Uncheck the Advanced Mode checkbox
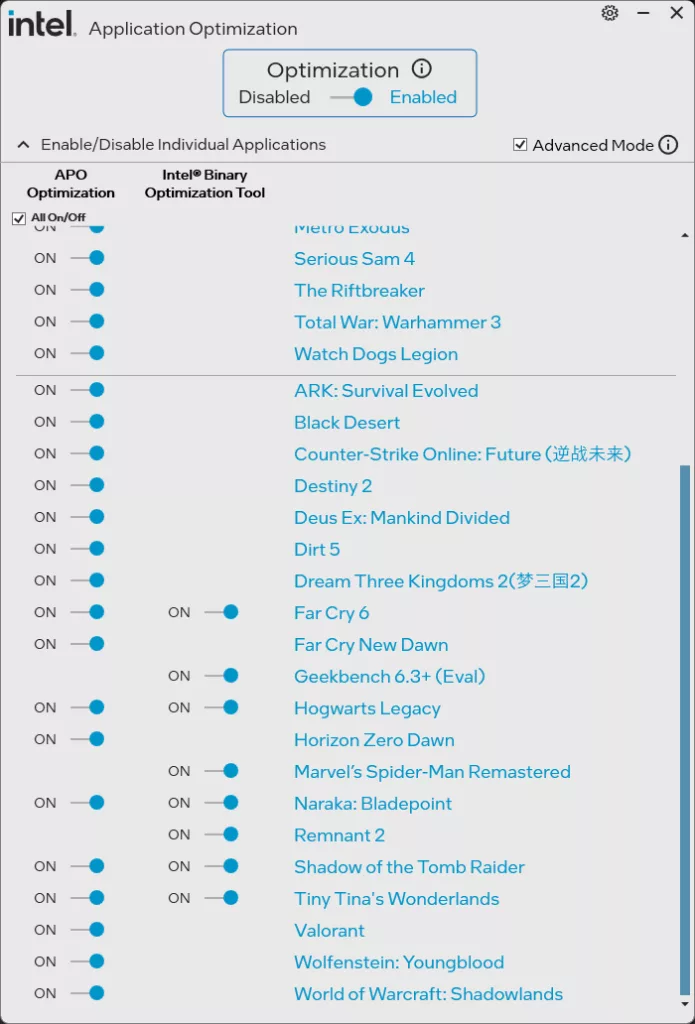The height and width of the screenshot is (1024, 695). [x=521, y=144]
